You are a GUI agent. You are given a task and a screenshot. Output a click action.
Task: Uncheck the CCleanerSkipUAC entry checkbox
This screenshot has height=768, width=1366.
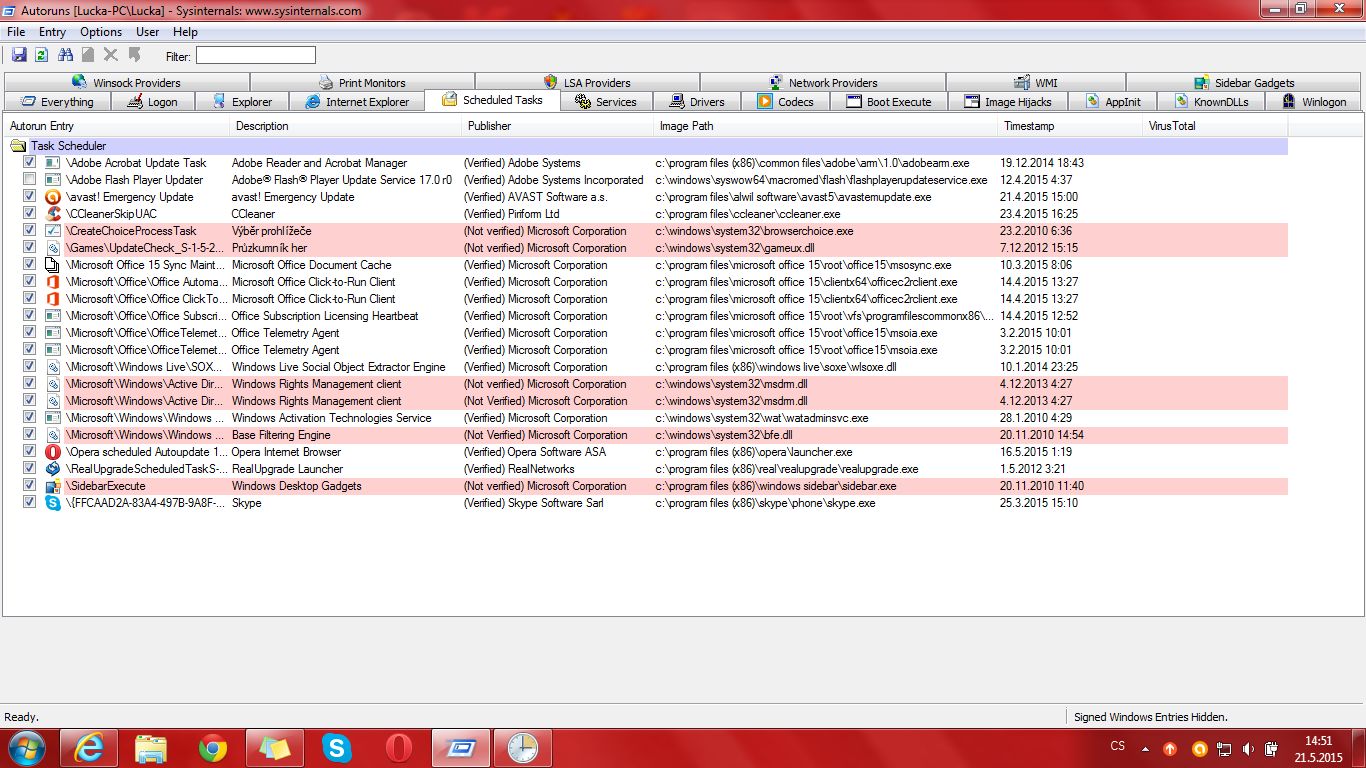coord(30,213)
